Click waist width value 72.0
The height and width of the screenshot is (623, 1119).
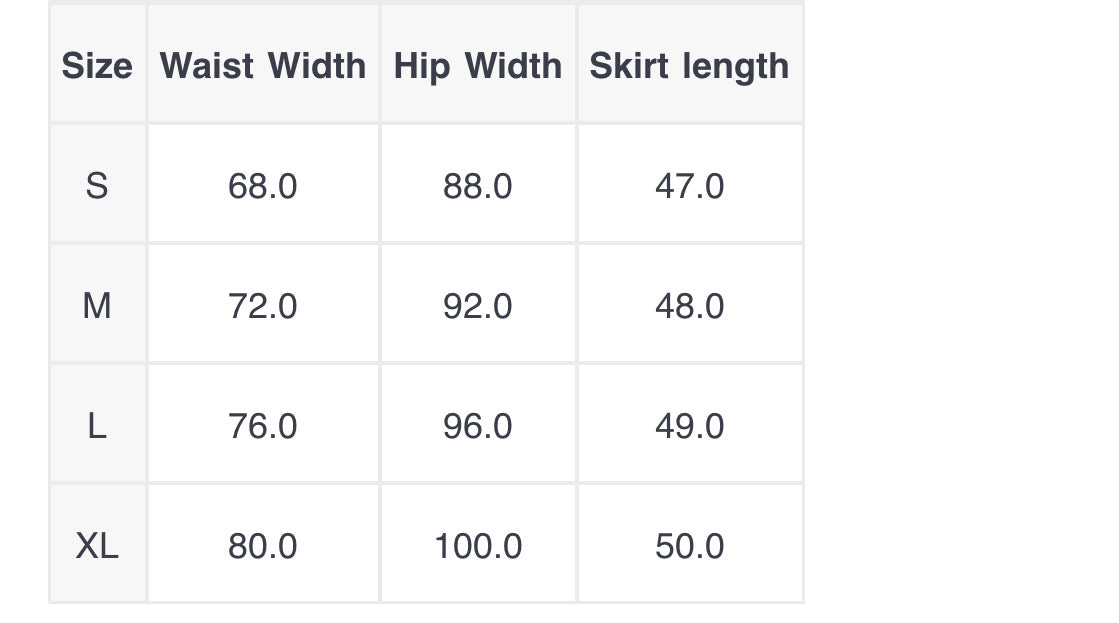pyautogui.click(x=263, y=306)
